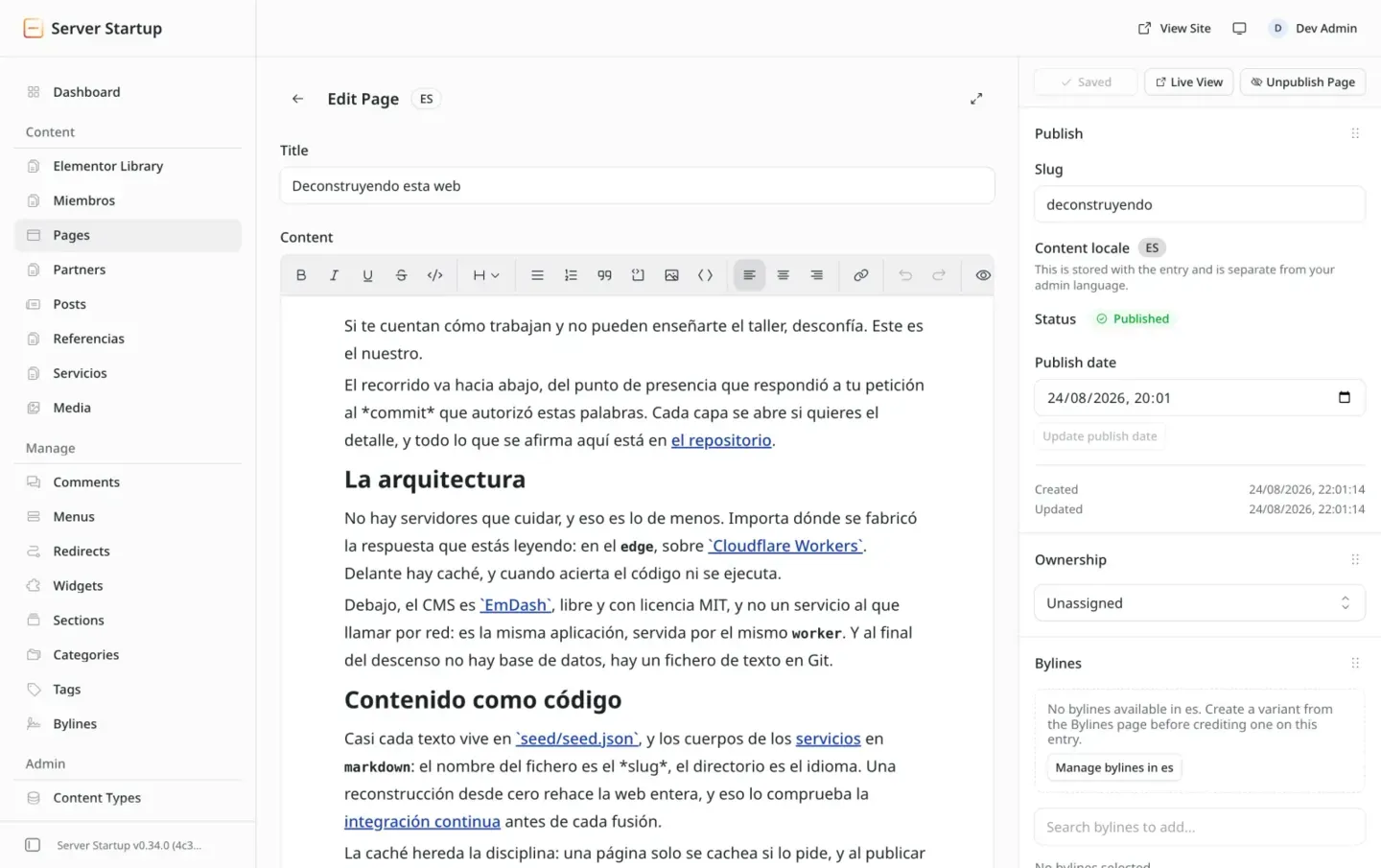Insert a numbered list
This screenshot has height=868, width=1381.
[x=571, y=275]
